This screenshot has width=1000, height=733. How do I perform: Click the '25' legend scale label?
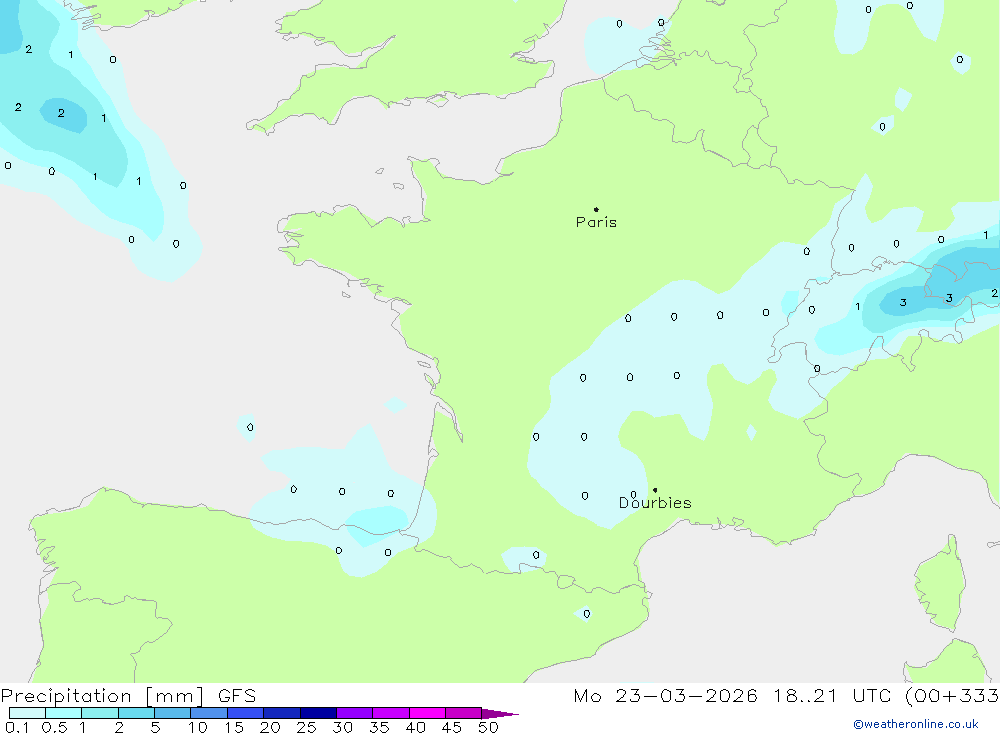[x=306, y=727]
